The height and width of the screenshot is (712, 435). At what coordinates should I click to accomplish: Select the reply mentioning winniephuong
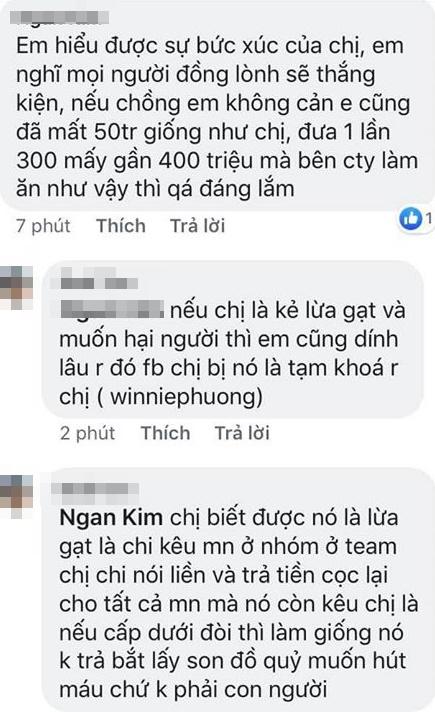point(232,339)
